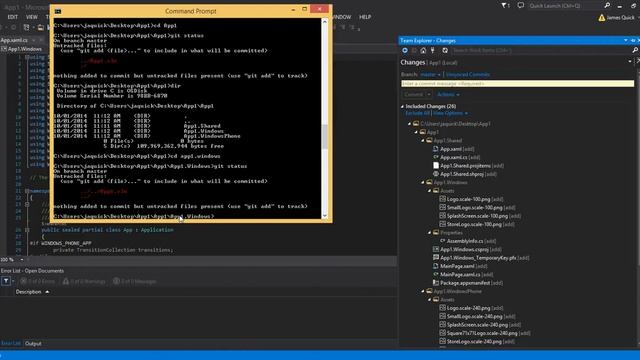Open the View Options dropdown
The width and height of the screenshot is (640, 360).
click(450, 113)
